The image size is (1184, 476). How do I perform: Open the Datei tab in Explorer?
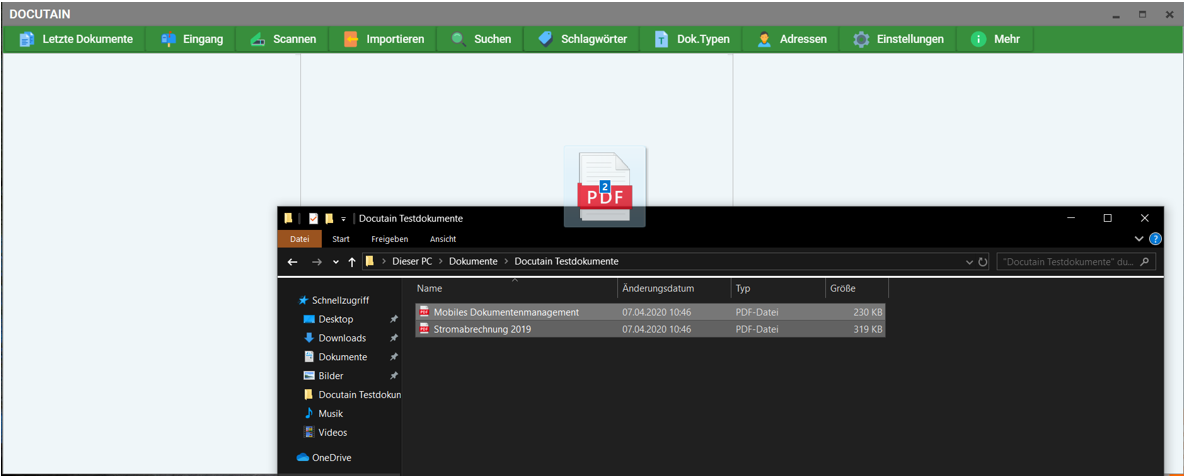(300, 239)
